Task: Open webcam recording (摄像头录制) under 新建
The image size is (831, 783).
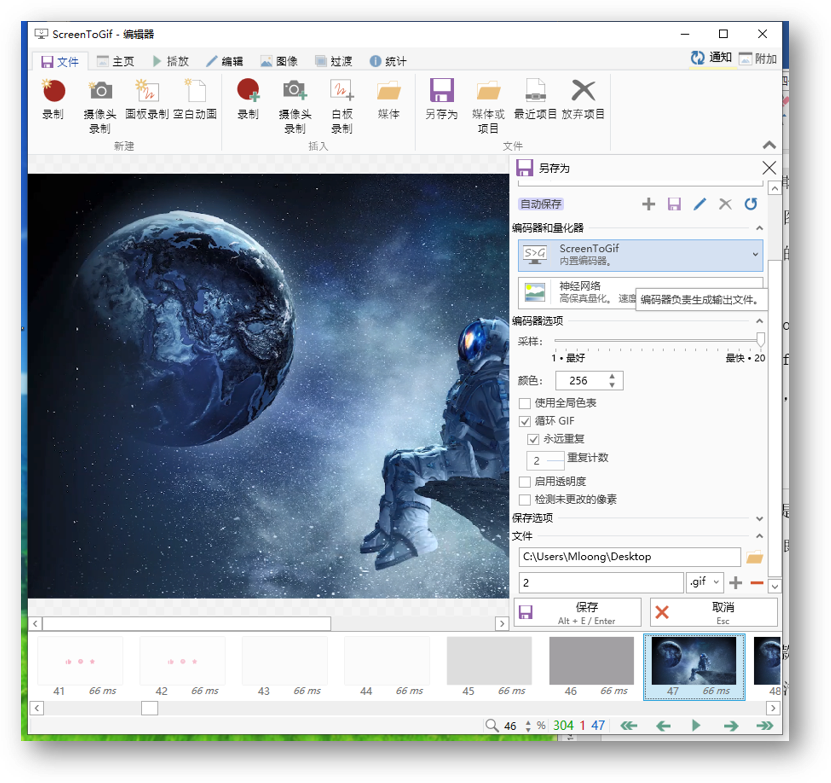Action: coord(100,106)
